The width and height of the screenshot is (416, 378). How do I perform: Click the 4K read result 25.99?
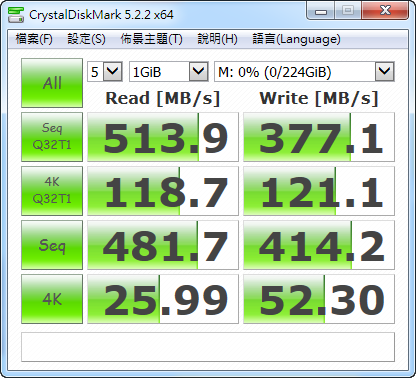163,299
